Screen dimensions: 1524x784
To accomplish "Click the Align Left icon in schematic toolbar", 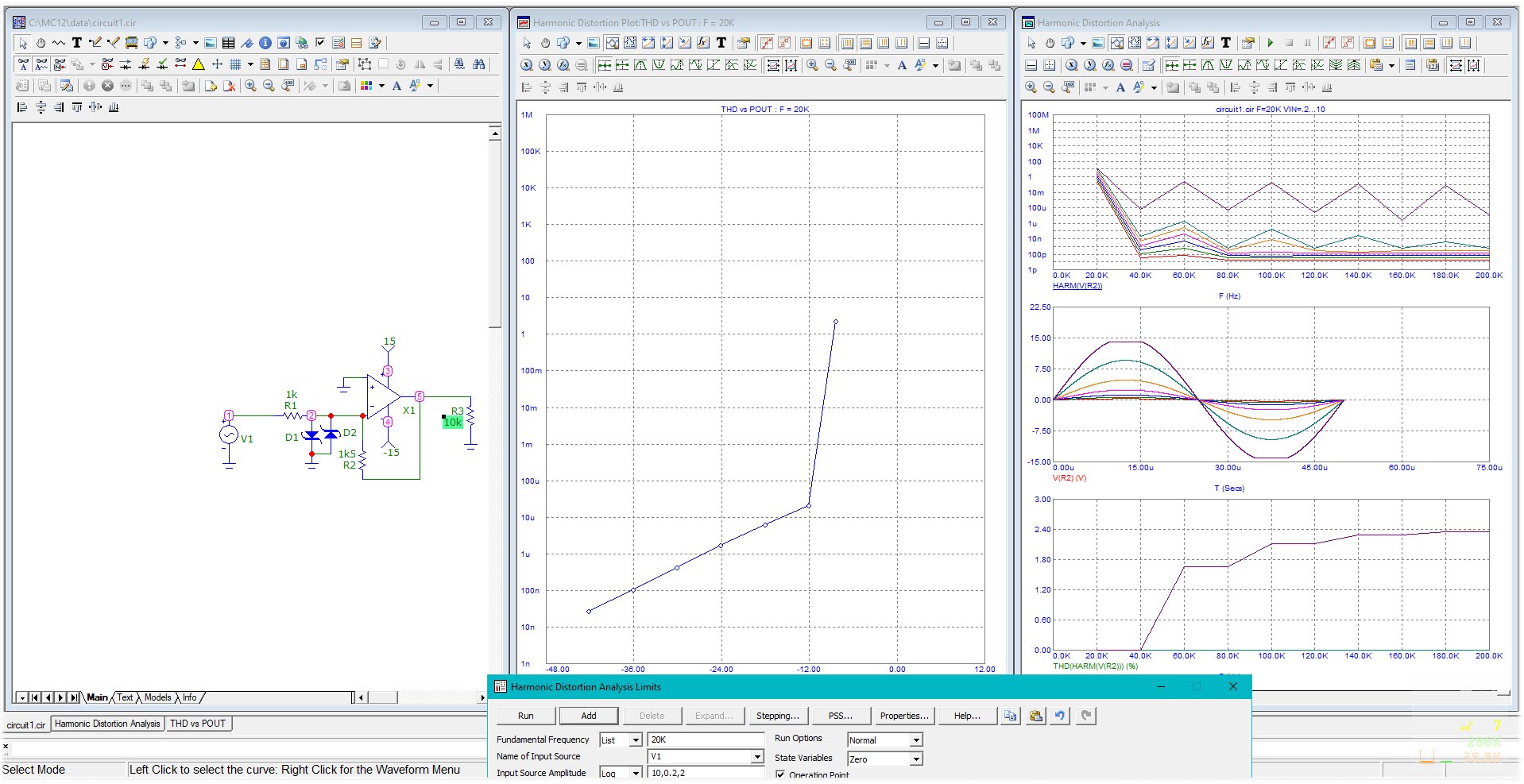I will point(22,107).
